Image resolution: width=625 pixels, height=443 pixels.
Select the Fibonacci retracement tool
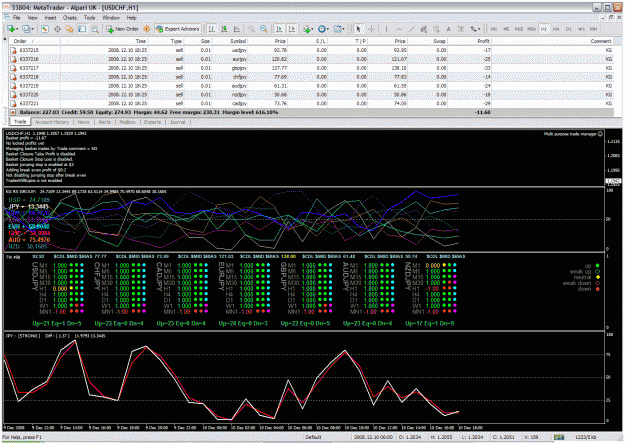coord(436,29)
